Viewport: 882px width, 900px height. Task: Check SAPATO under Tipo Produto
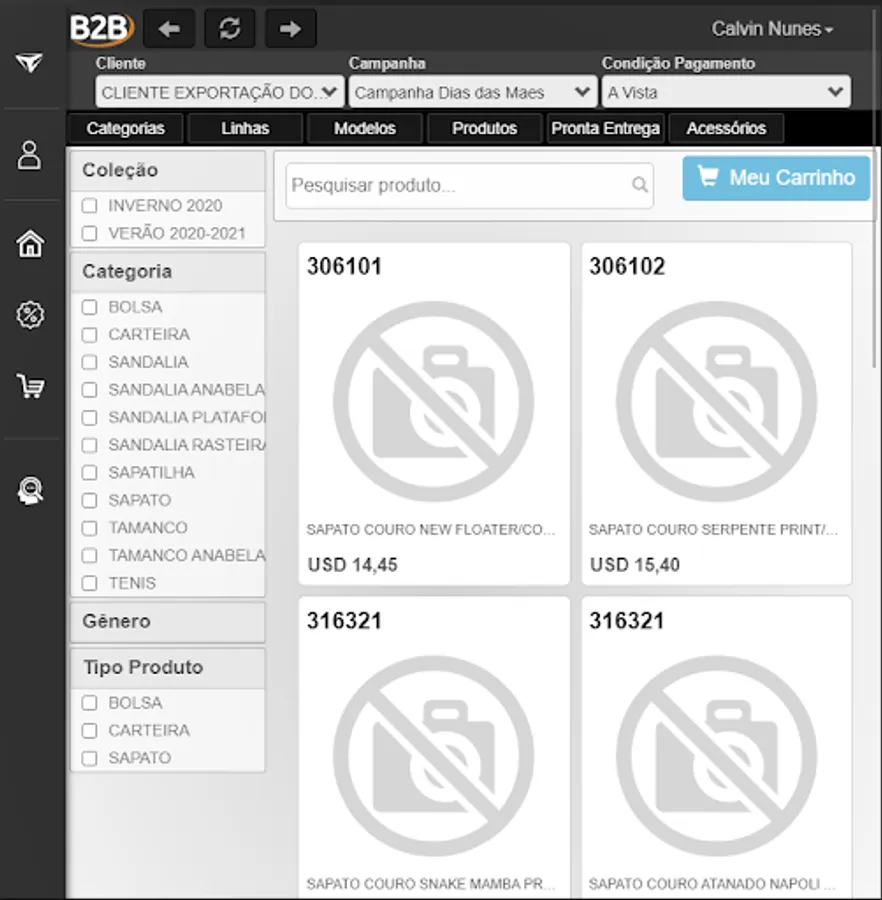pyautogui.click(x=90, y=758)
